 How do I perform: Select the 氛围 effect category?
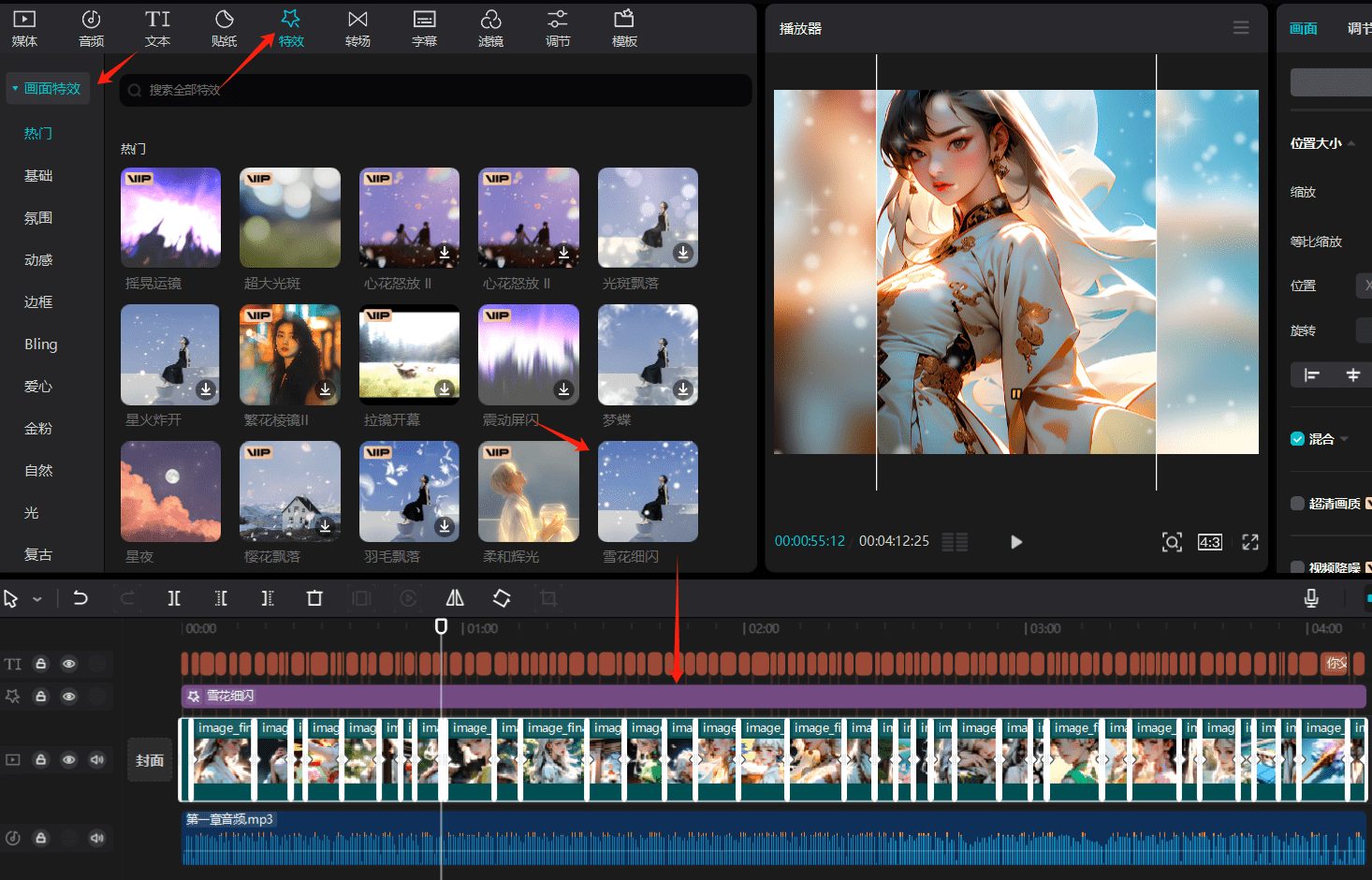[x=38, y=217]
